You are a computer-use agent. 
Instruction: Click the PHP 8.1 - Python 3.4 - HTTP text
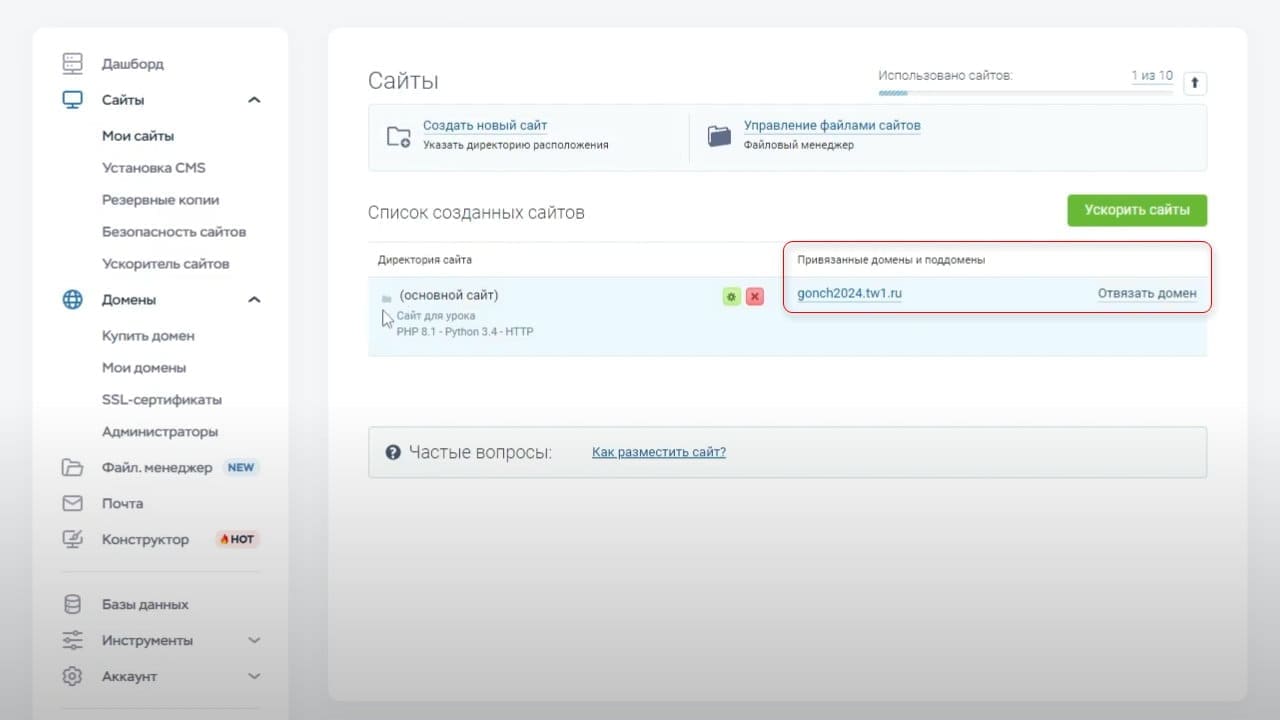pos(465,331)
